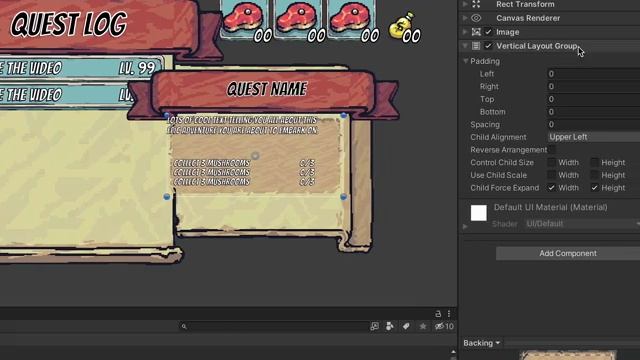The image size is (640, 360).
Task: Click the scroll-up arrow in Project panel
Action: (x=453, y=351)
